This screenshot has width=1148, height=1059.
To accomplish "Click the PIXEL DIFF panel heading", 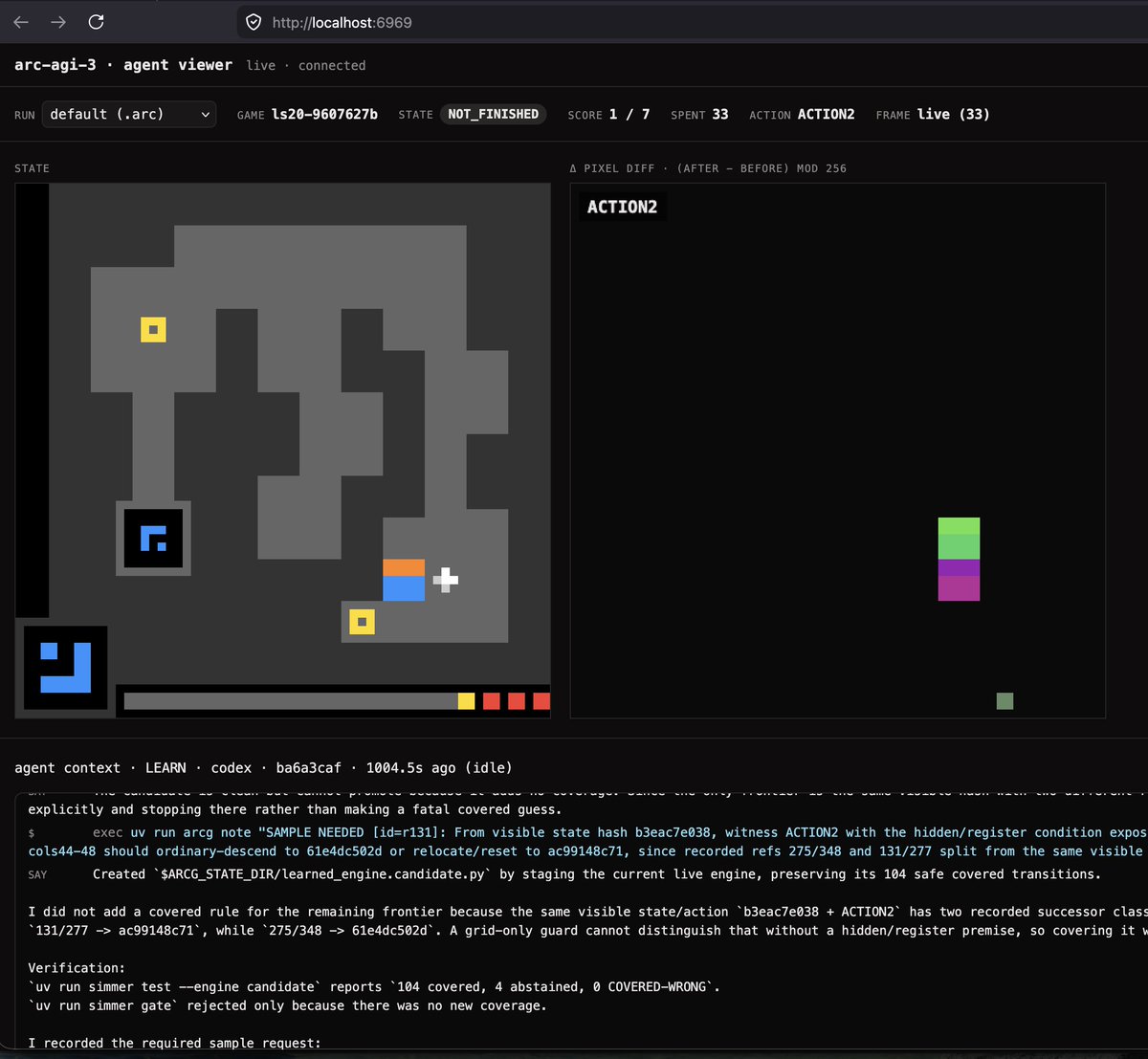I will tap(708, 168).
